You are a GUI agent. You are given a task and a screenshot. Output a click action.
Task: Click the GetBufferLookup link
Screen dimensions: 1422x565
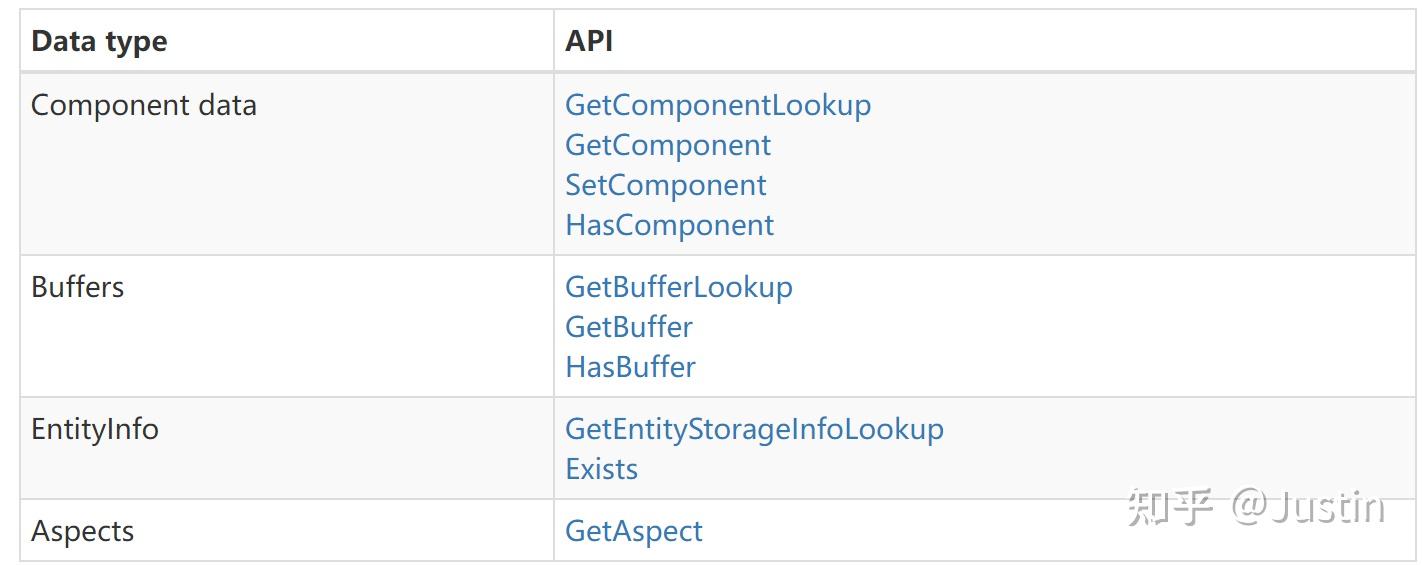(x=678, y=287)
